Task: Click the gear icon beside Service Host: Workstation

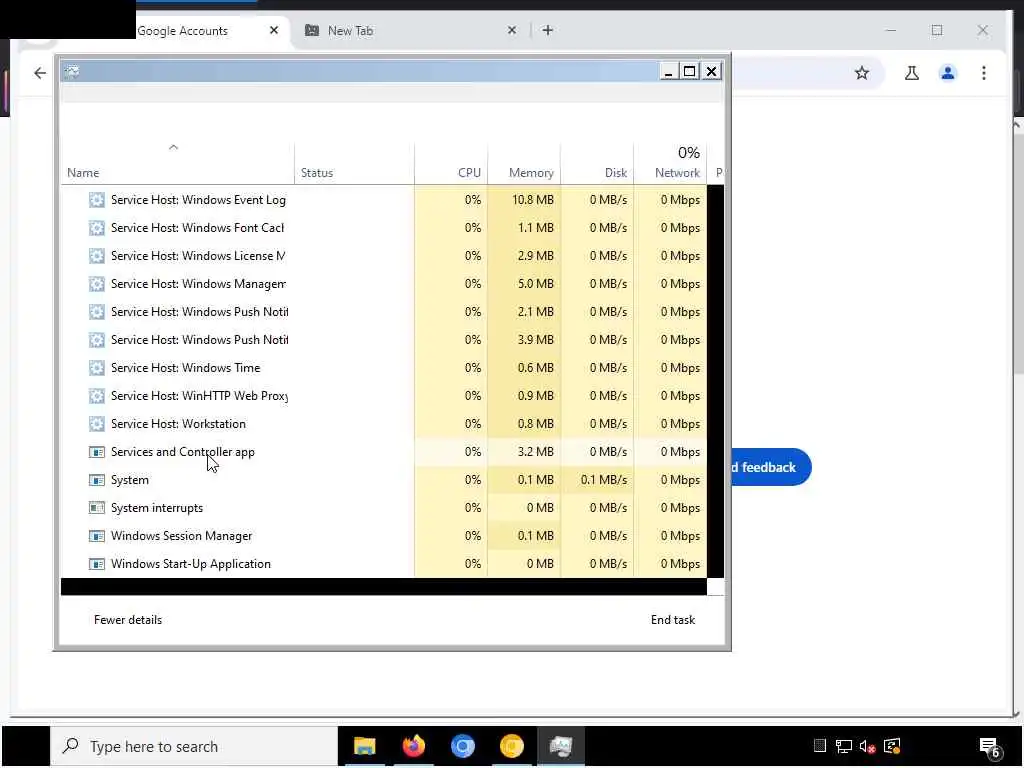Action: [x=97, y=424]
